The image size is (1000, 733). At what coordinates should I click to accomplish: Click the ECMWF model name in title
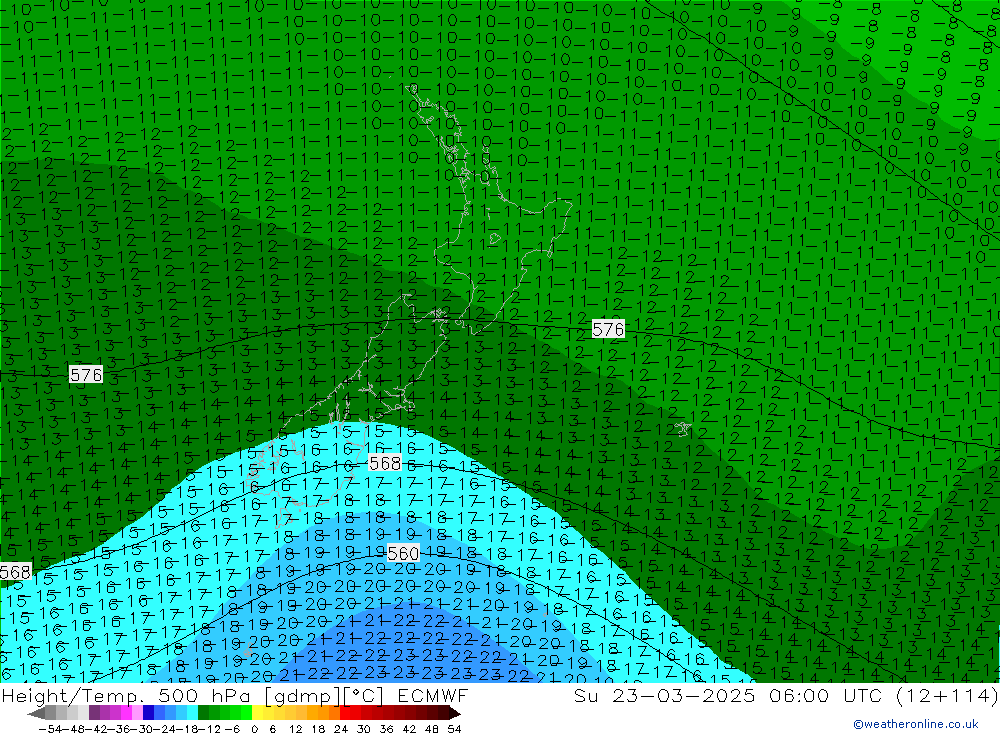(x=433, y=695)
